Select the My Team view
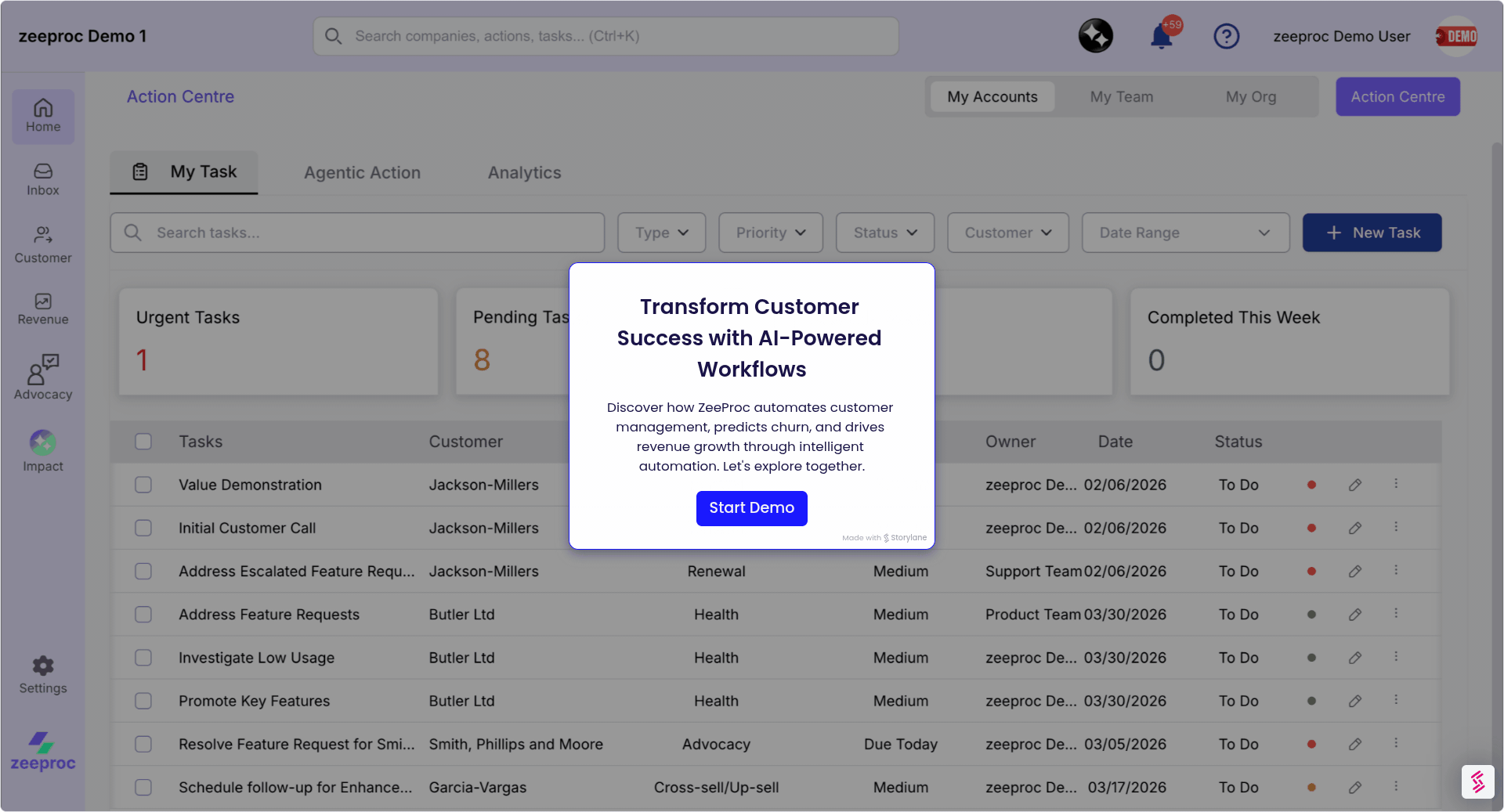 (x=1122, y=97)
